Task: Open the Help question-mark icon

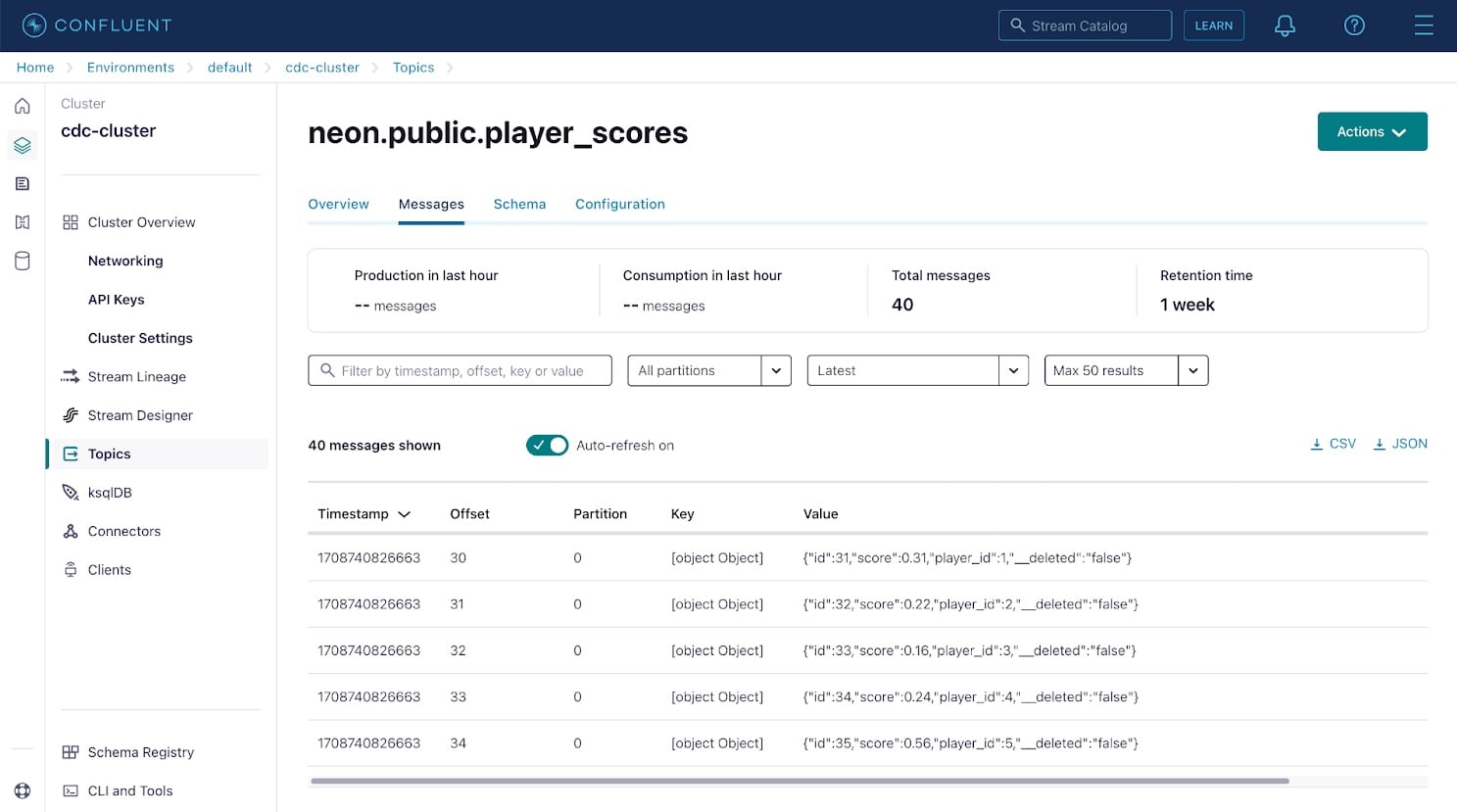Action: click(x=1353, y=25)
